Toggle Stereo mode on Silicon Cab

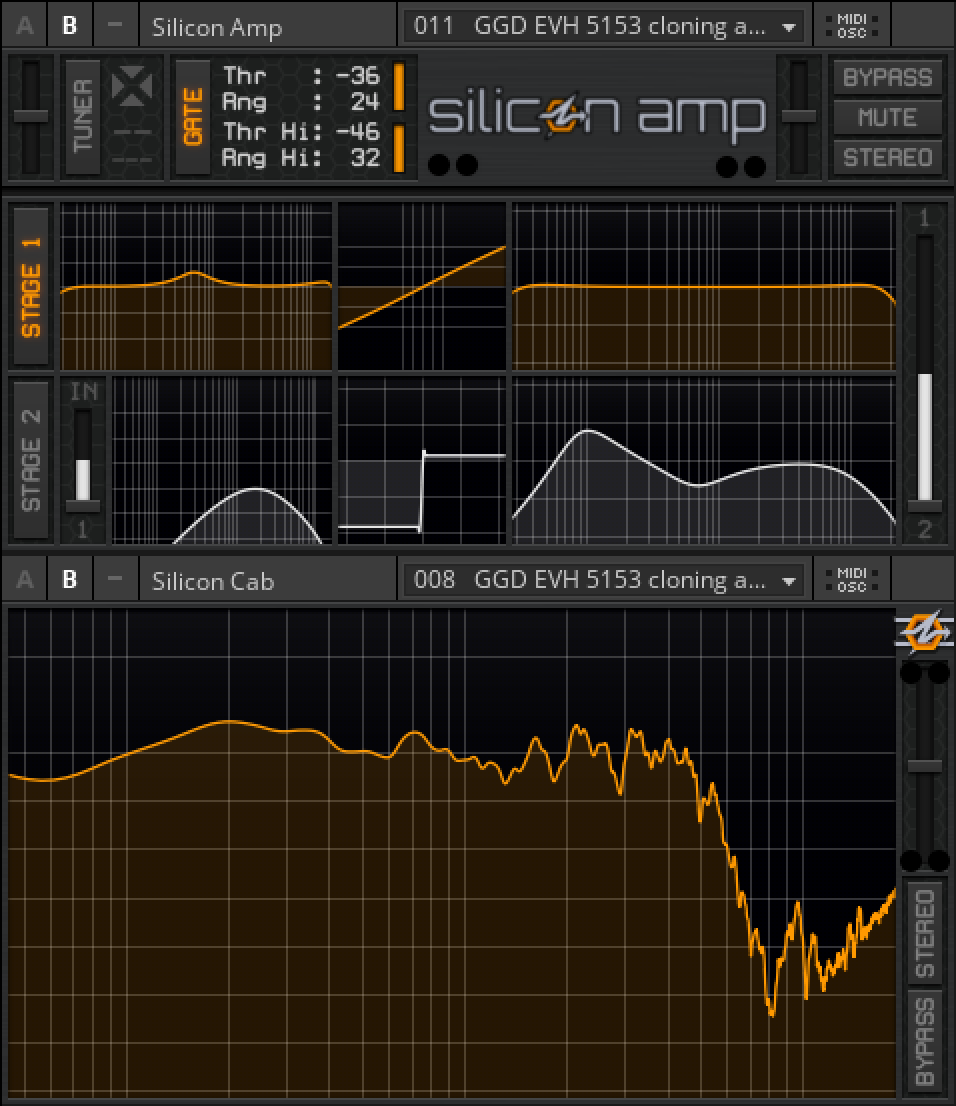coord(925,933)
